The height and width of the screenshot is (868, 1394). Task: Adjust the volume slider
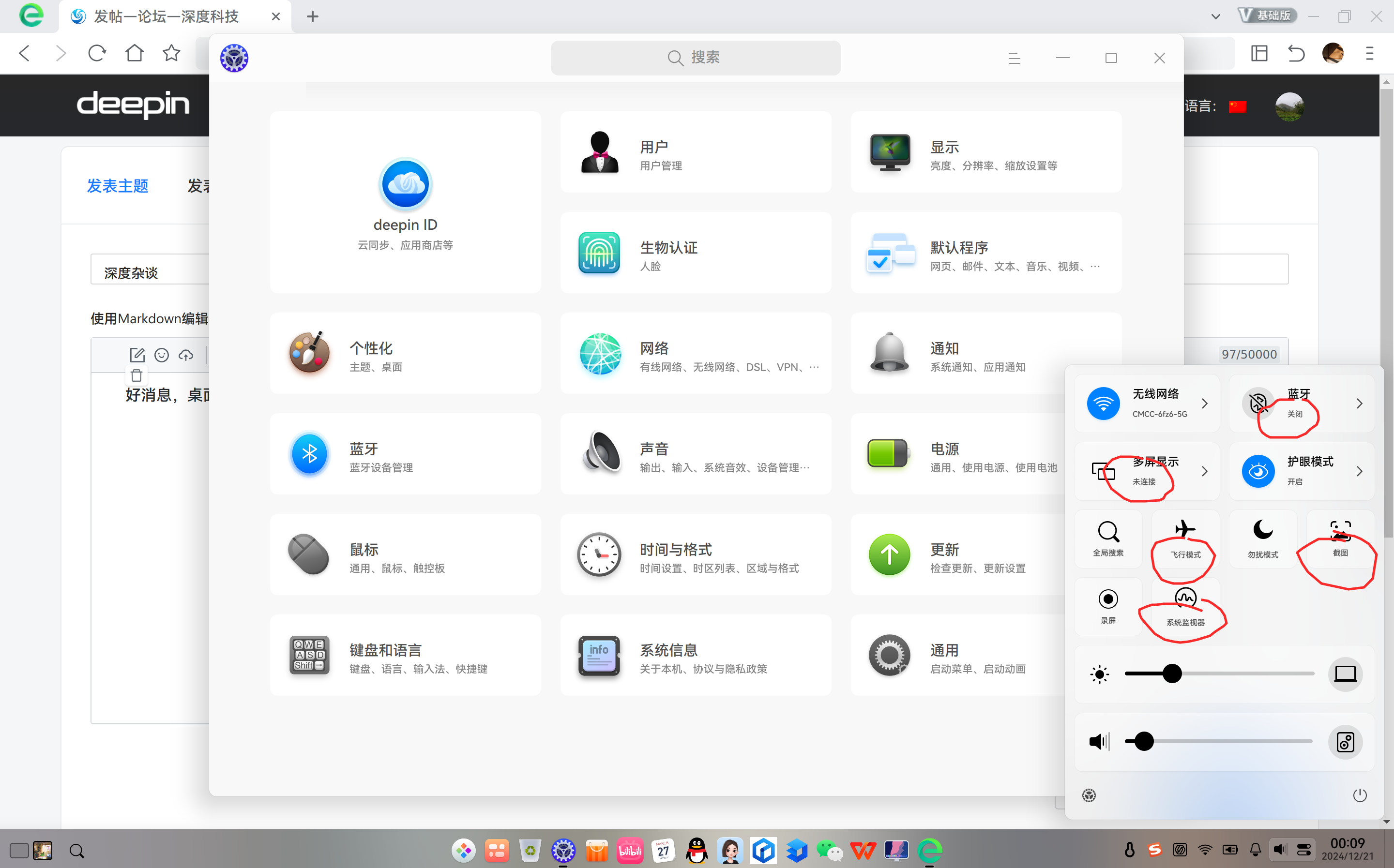[1219, 741]
